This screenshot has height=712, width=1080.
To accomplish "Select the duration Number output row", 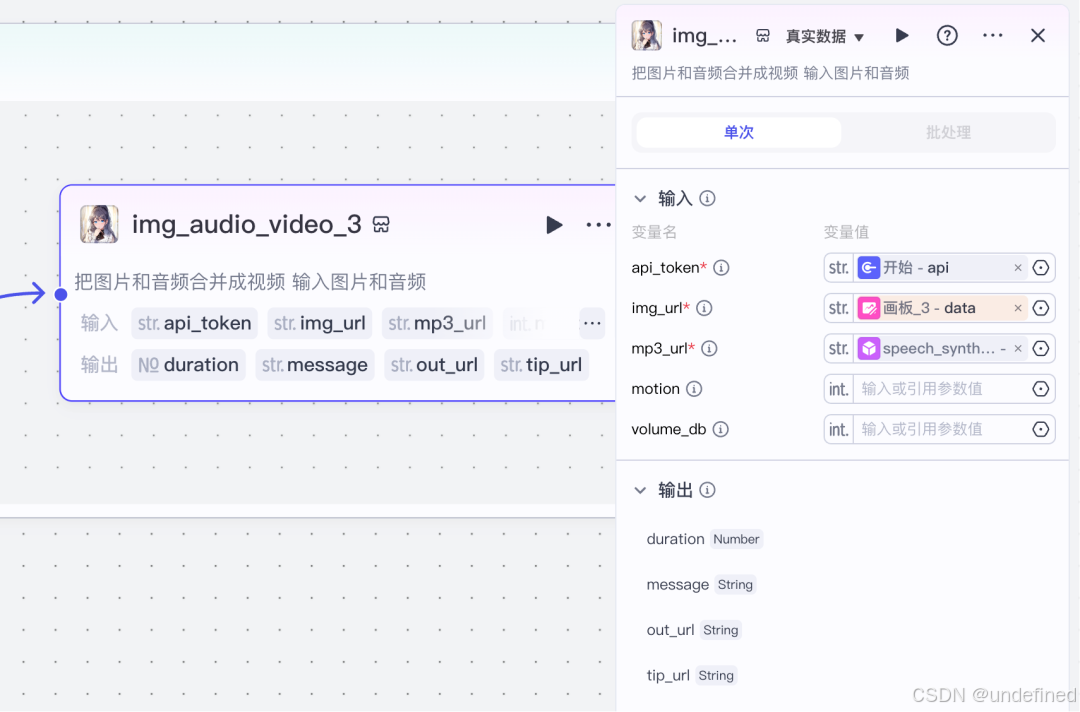I will pos(704,539).
